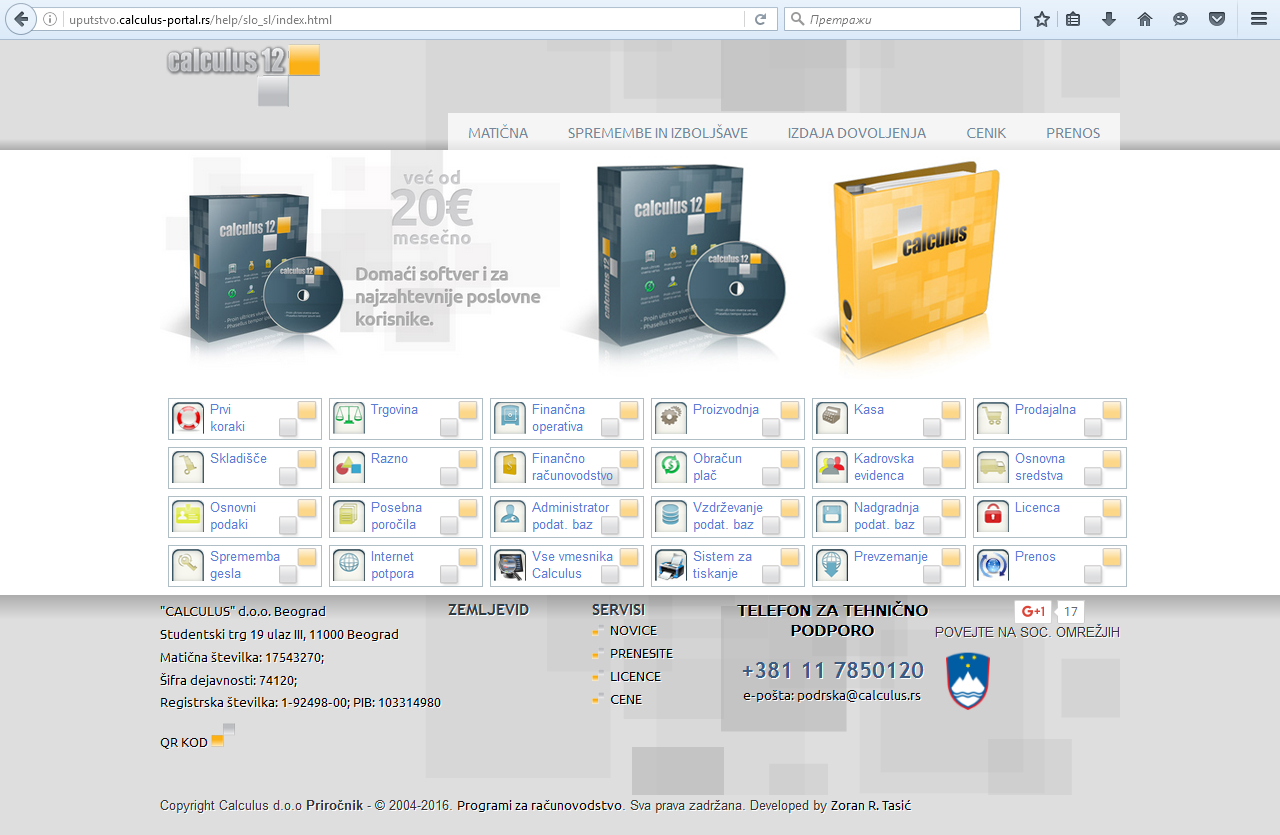The height and width of the screenshot is (835, 1280).
Task: Click the Google +1 button
Action: (x=1033, y=612)
